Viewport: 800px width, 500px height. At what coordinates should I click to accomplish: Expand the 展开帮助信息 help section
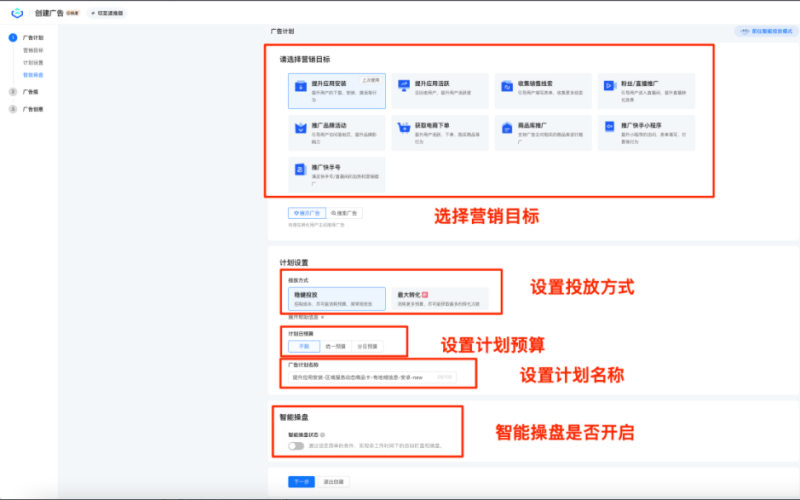pos(306,317)
